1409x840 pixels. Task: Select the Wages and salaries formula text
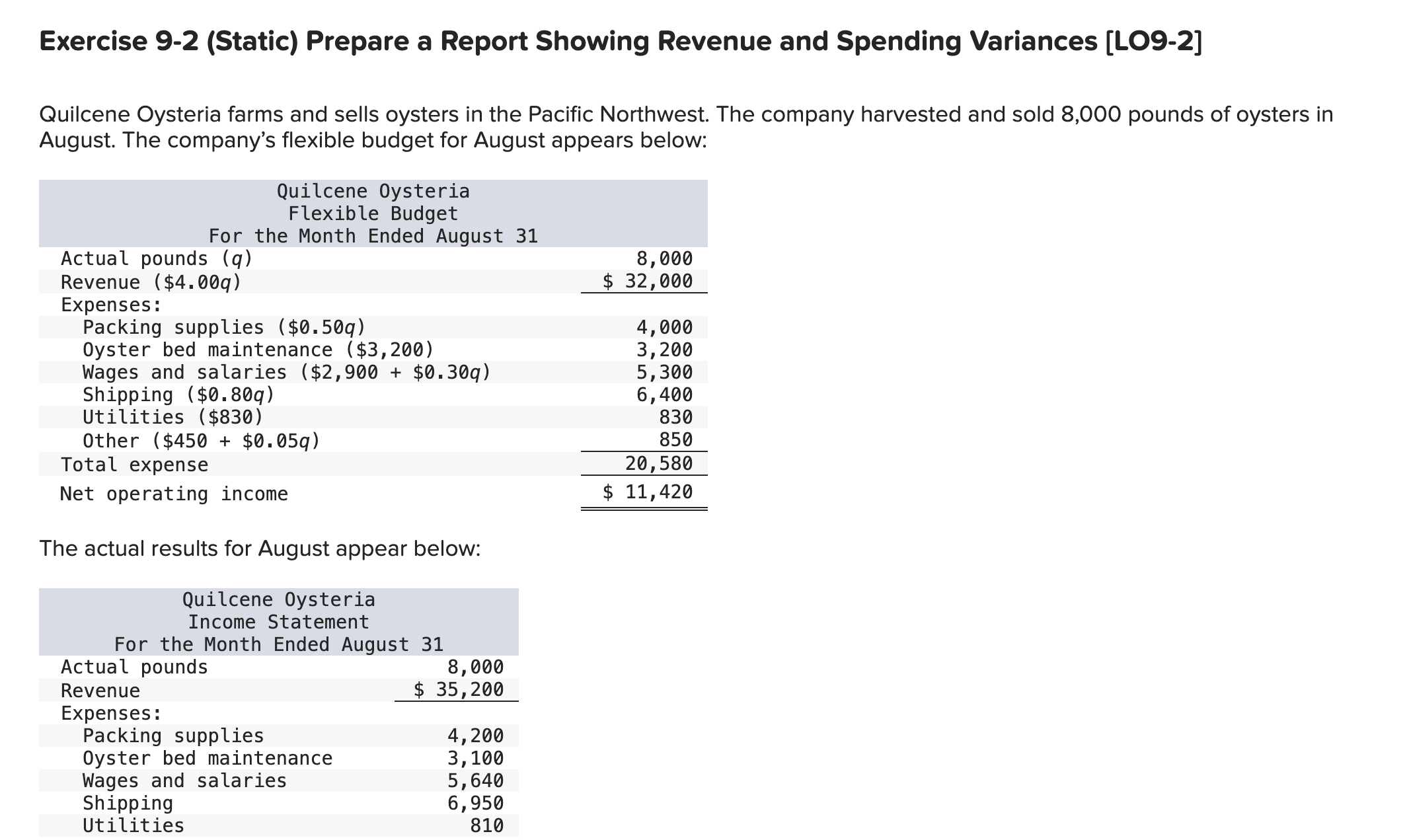[x=286, y=371]
